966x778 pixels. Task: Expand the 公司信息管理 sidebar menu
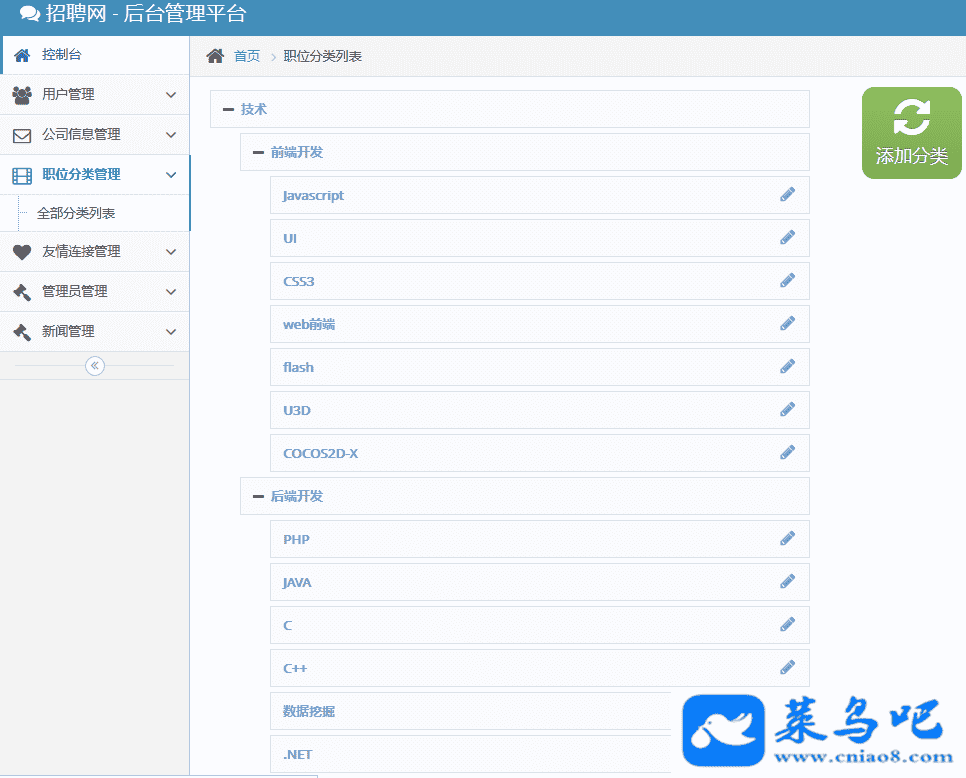click(x=94, y=134)
